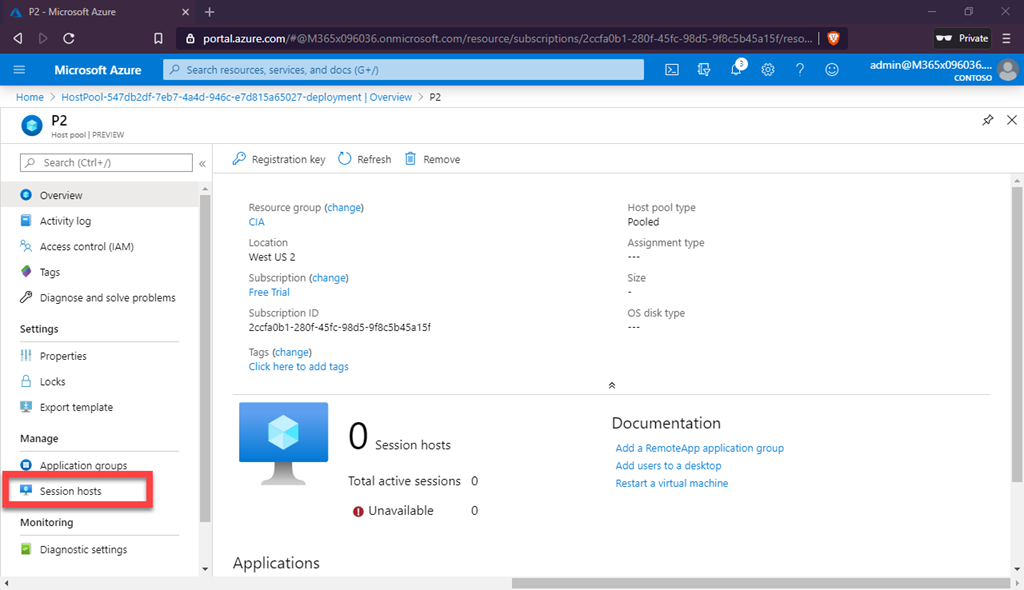
Task: Click the Brave Shields icon
Action: coord(834,38)
